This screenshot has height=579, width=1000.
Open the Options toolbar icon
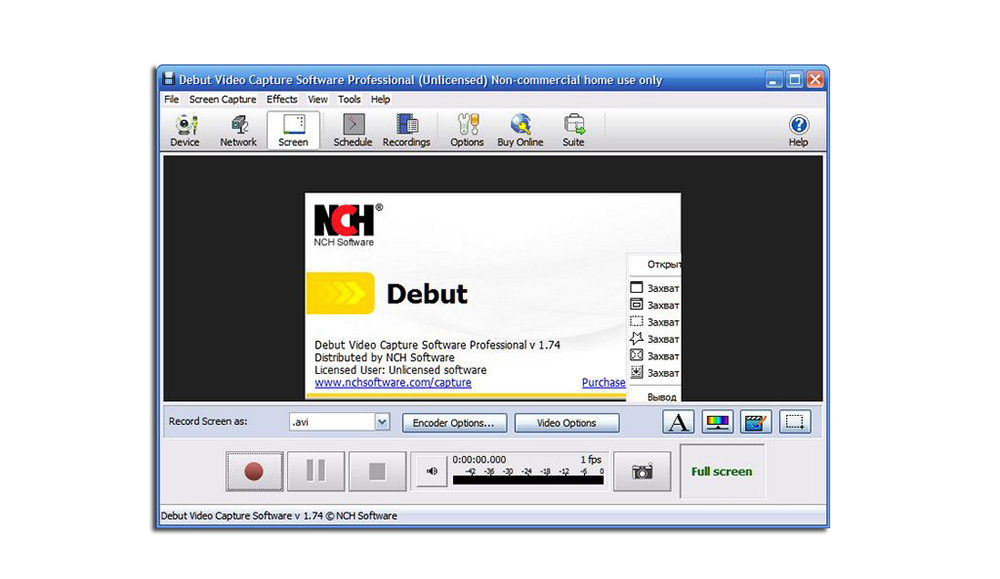[x=467, y=131]
